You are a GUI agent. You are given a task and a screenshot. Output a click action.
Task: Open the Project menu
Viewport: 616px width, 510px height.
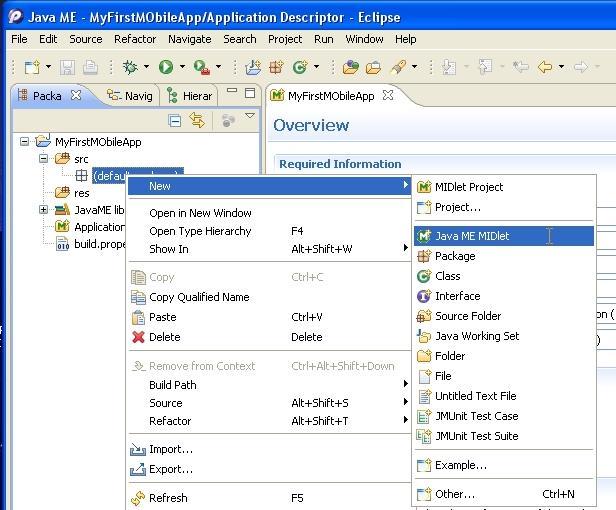[285, 39]
